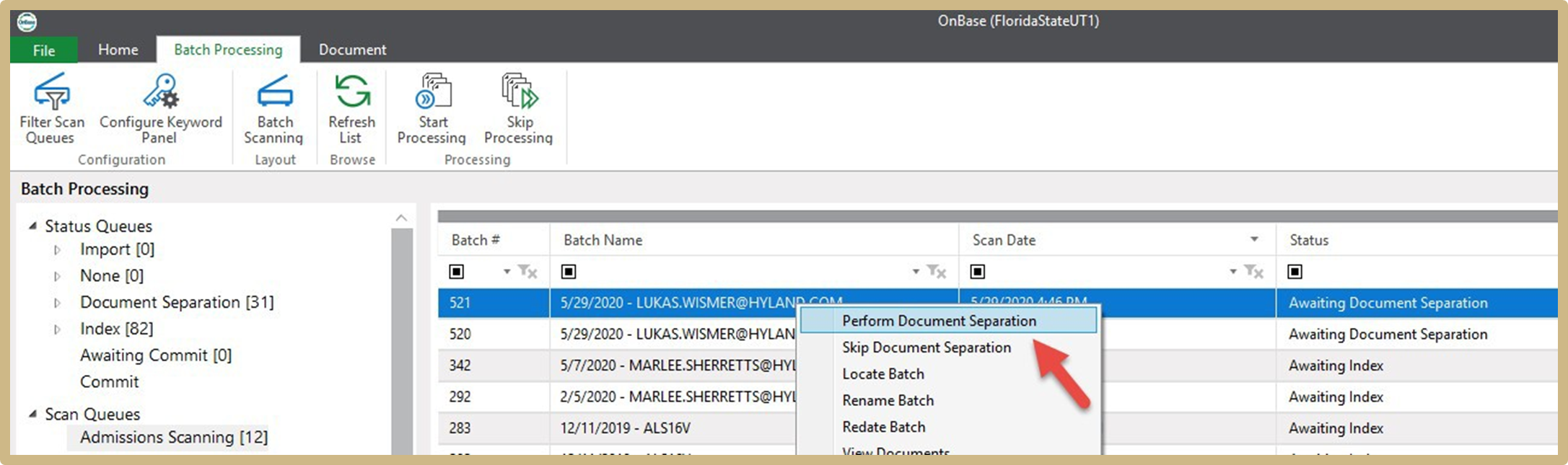The image size is (1568, 465).
Task: Clear the Batch # column filter
Action: tap(528, 272)
